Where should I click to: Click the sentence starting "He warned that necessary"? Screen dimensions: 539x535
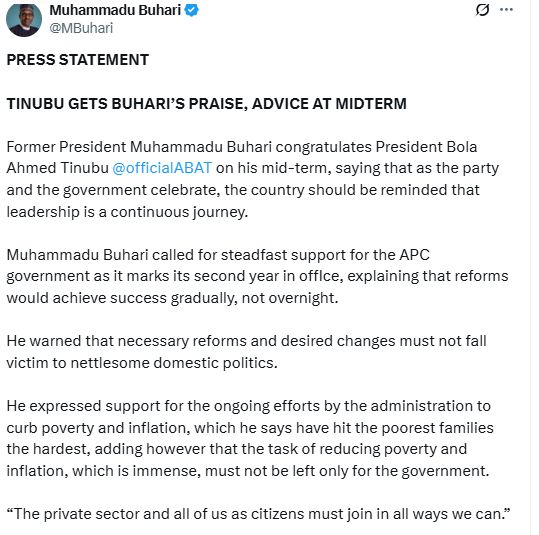246,352
